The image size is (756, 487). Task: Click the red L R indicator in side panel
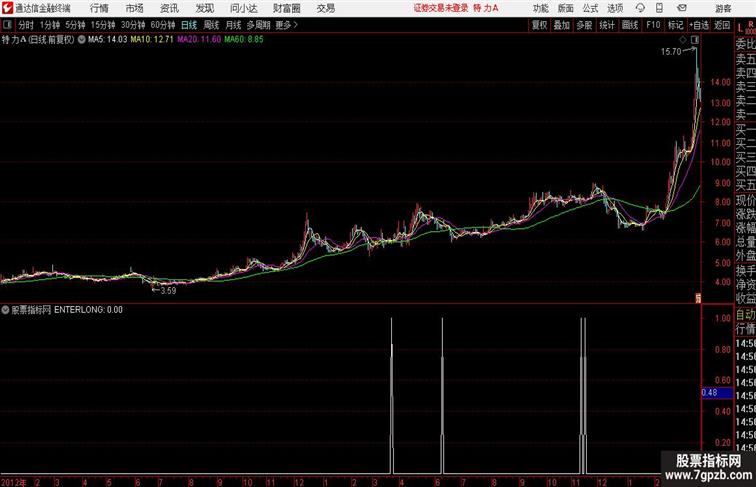(x=745, y=27)
